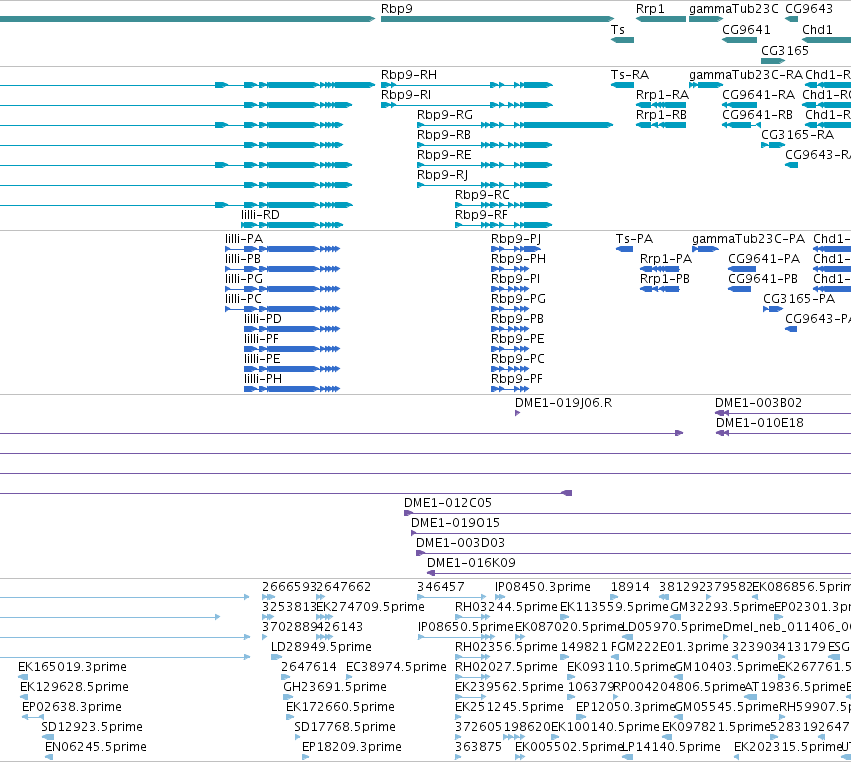Select the Ts-PA protein label
851x762 pixels.
pos(634,239)
